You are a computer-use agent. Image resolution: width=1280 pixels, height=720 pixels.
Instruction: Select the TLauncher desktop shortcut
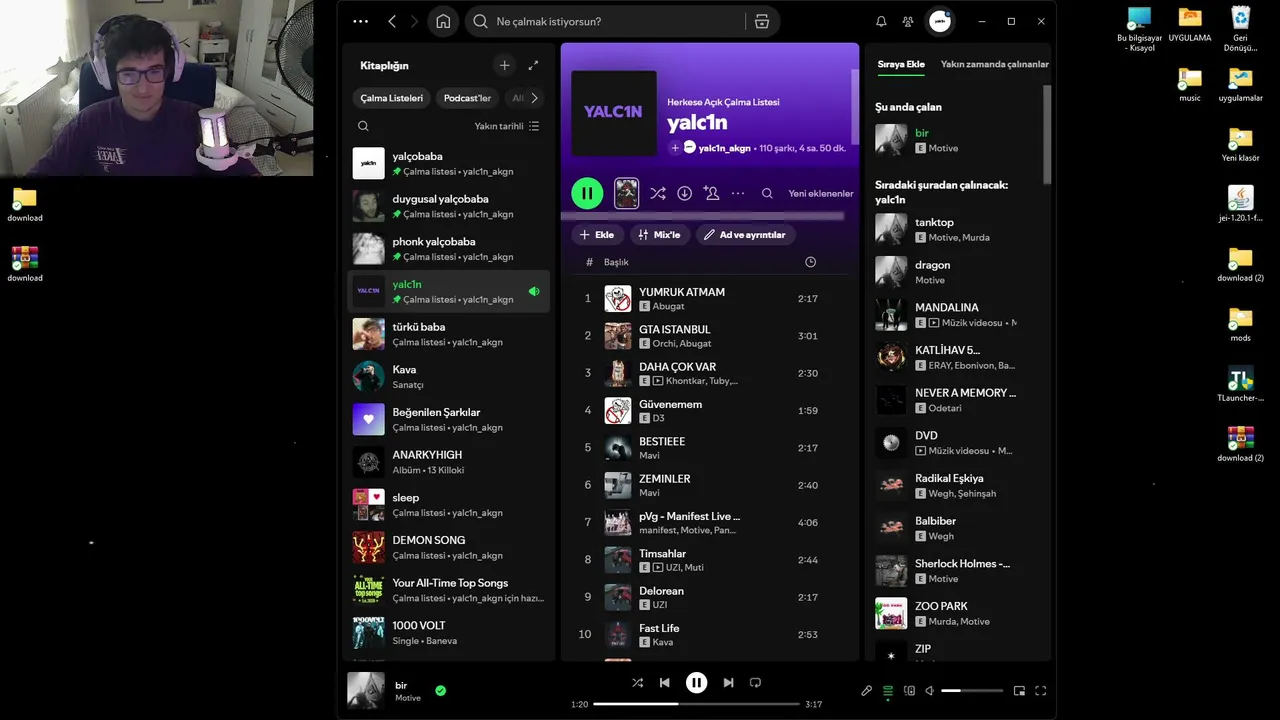tap(1240, 385)
